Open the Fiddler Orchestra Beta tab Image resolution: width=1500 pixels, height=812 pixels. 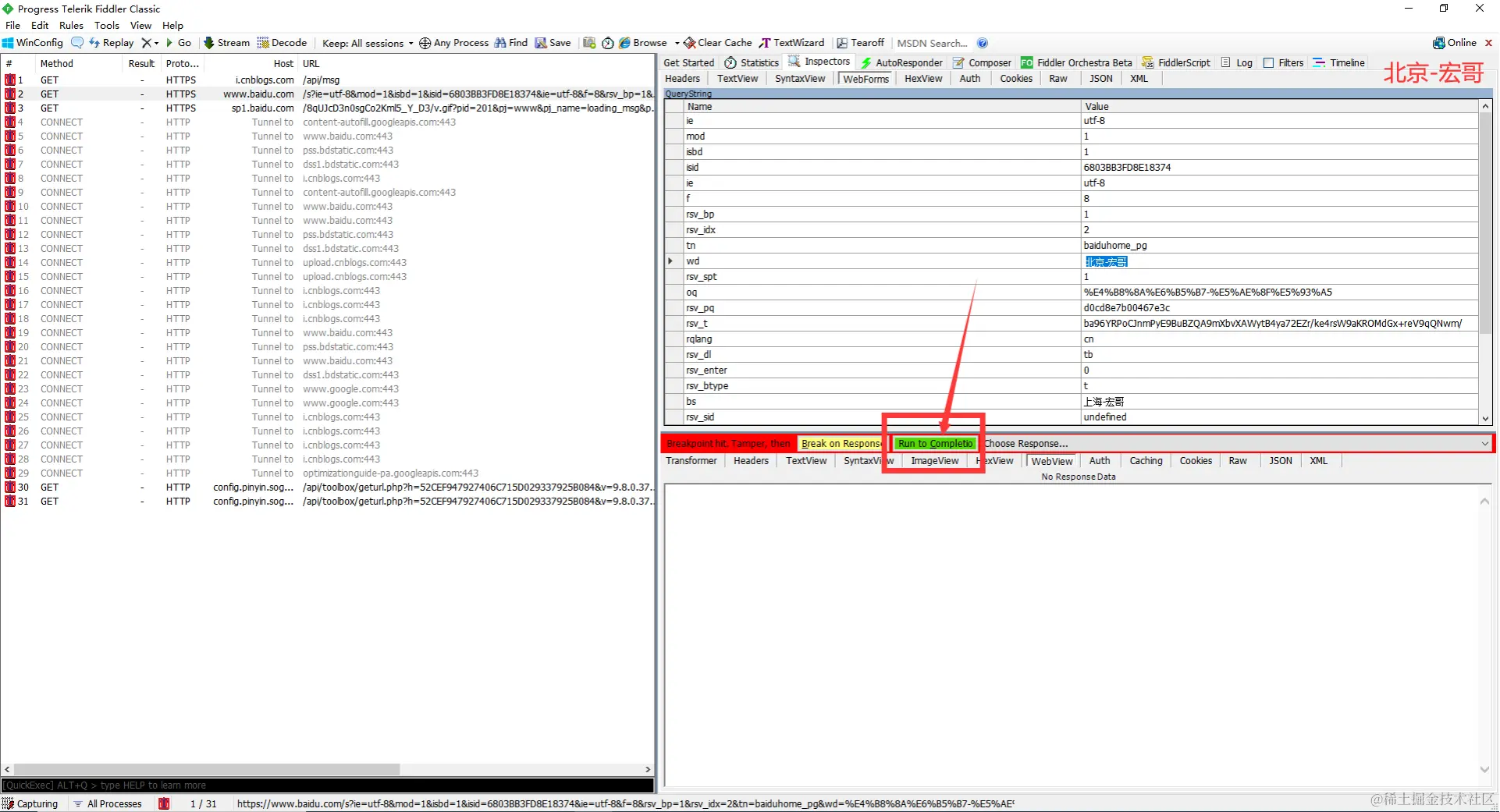click(1077, 62)
